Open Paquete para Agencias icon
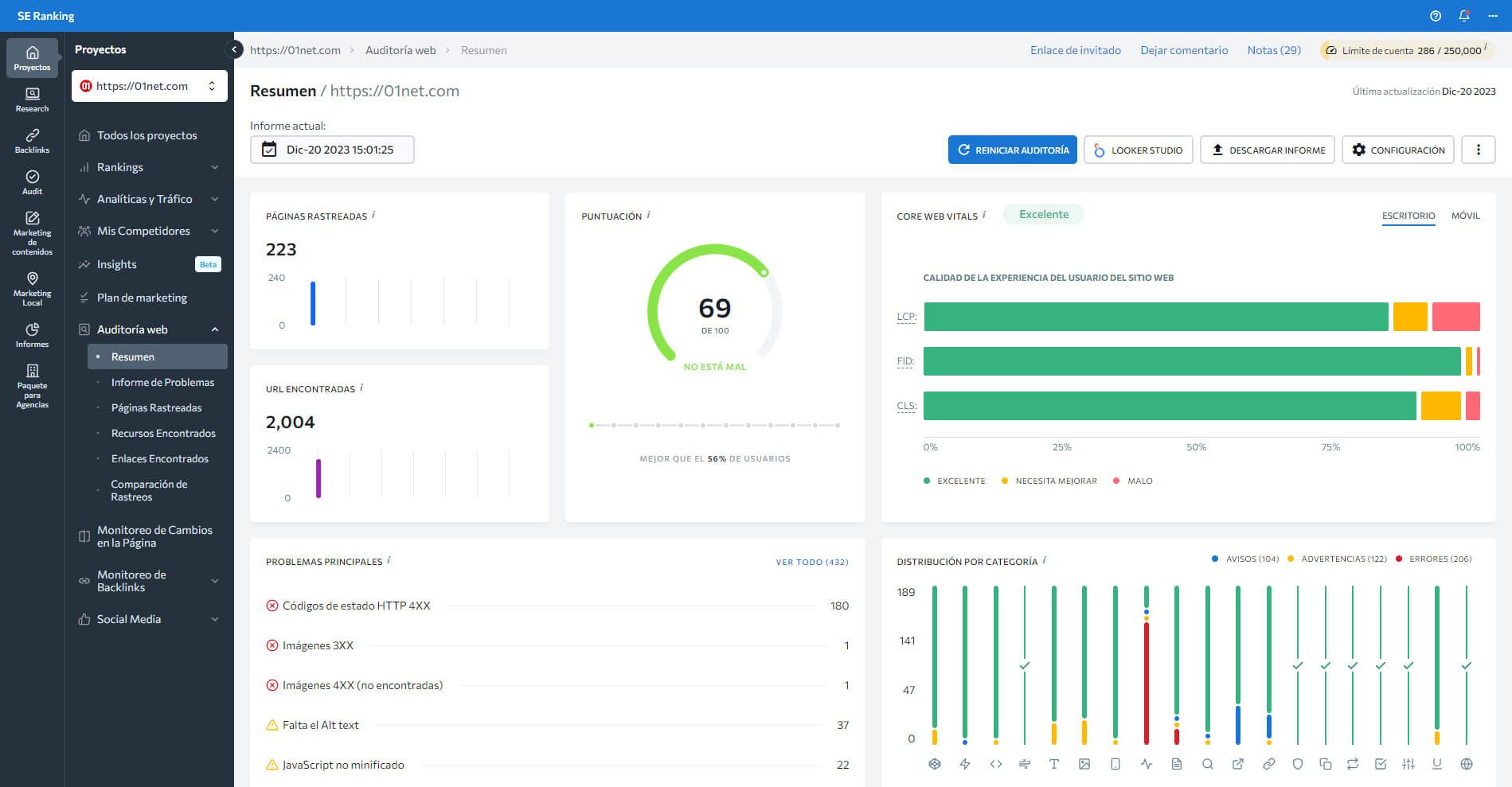 click(x=32, y=386)
